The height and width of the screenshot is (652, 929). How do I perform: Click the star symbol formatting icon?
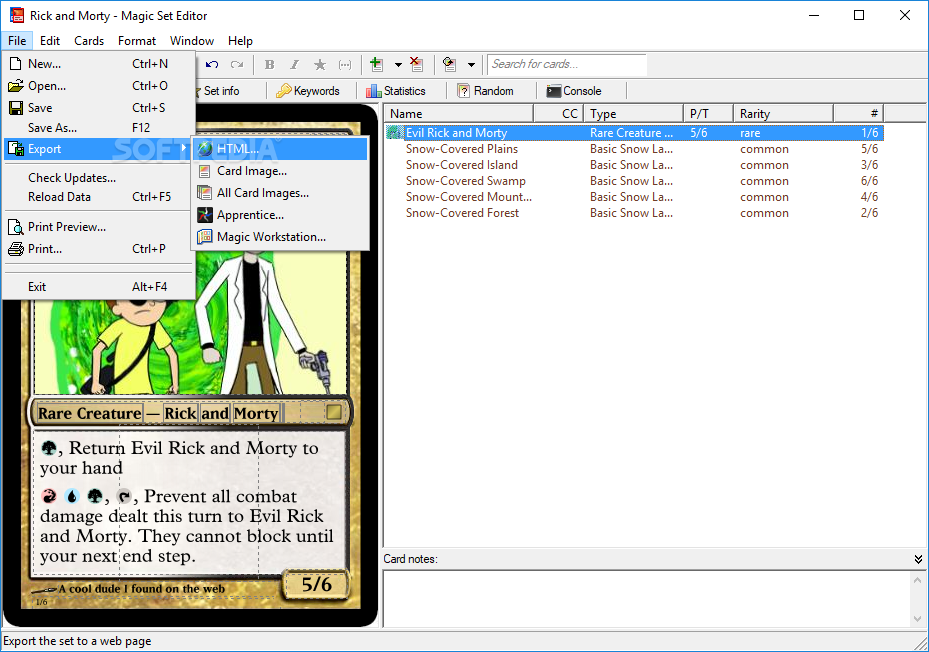(320, 65)
